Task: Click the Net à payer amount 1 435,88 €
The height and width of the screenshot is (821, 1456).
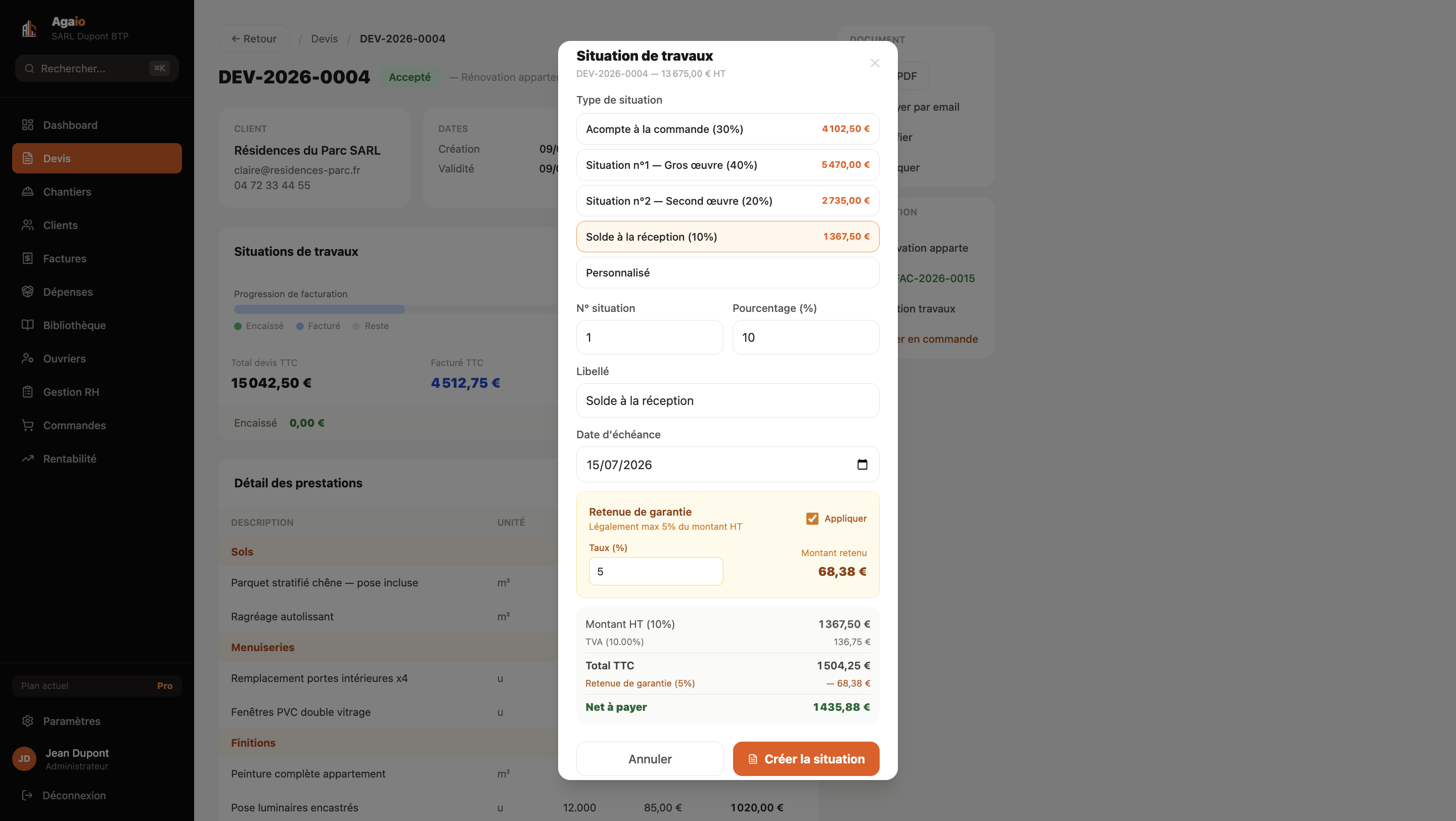Action: (x=841, y=707)
